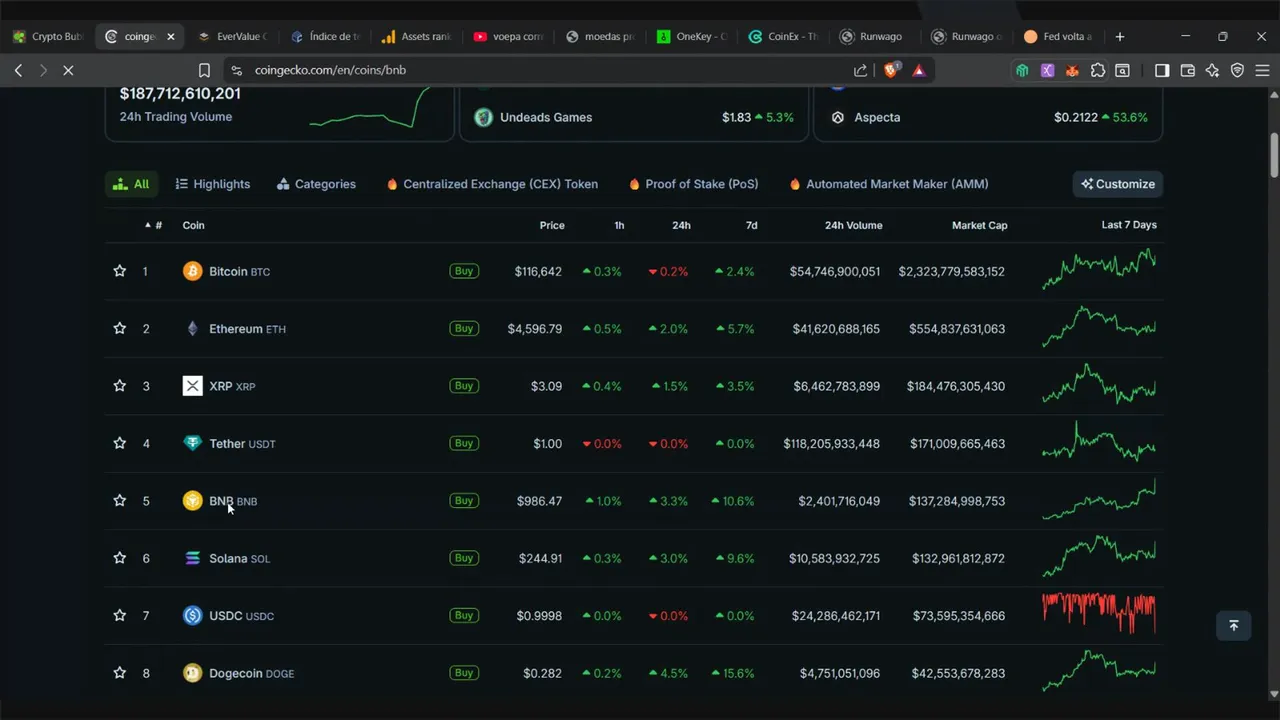Star Bitcoin as a favorite

(x=120, y=271)
